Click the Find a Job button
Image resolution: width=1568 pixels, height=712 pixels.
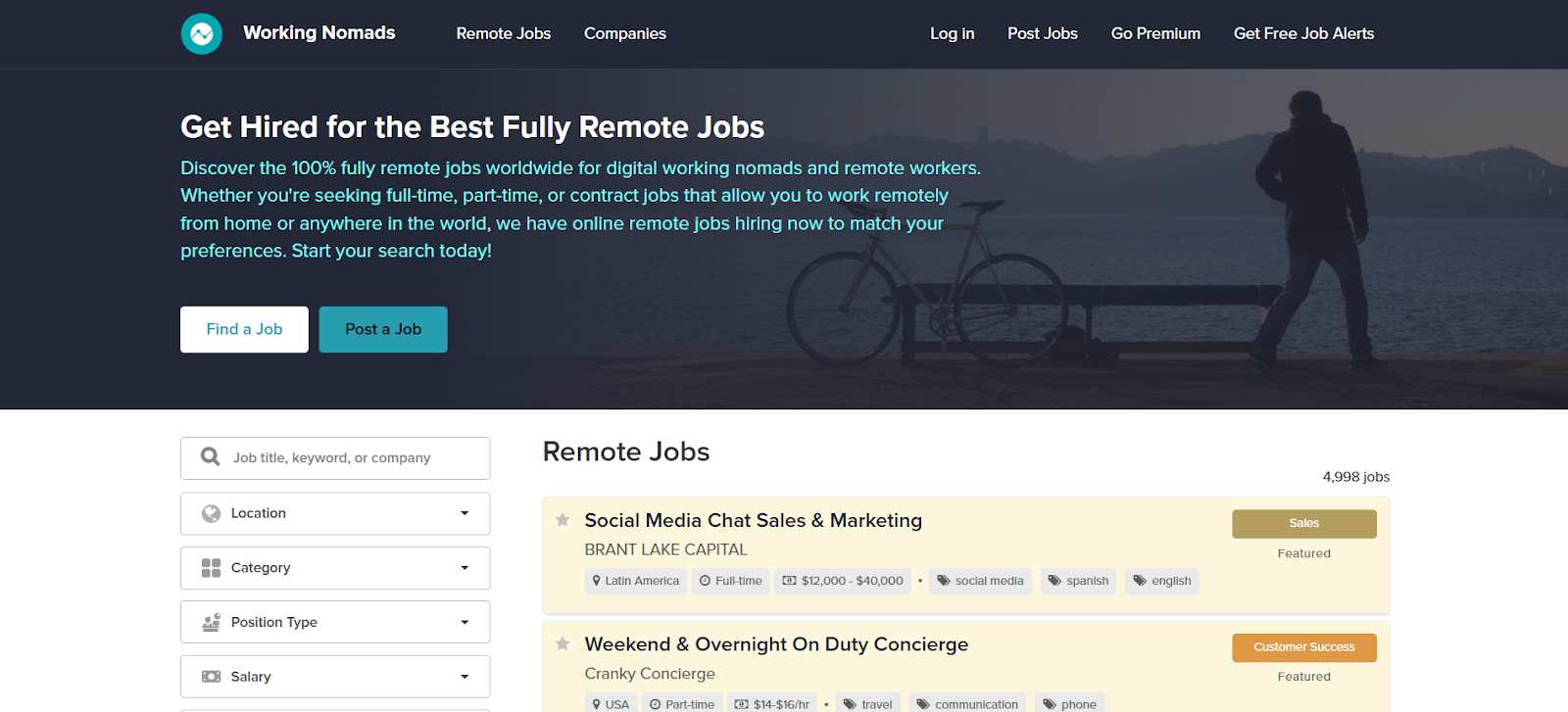point(244,329)
